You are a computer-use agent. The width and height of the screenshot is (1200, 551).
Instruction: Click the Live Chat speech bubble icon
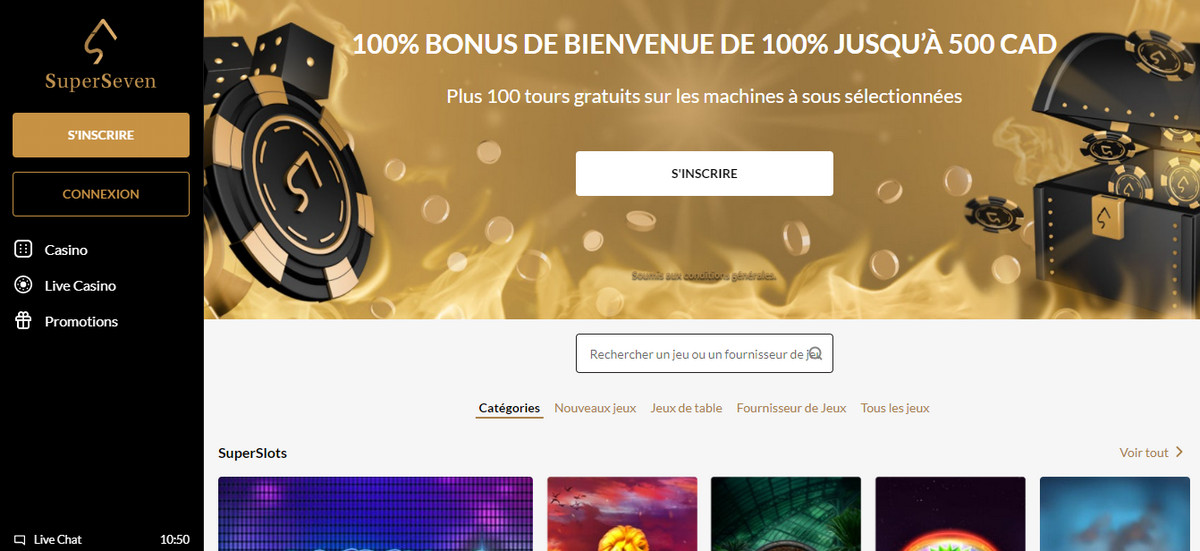pyautogui.click(x=20, y=540)
